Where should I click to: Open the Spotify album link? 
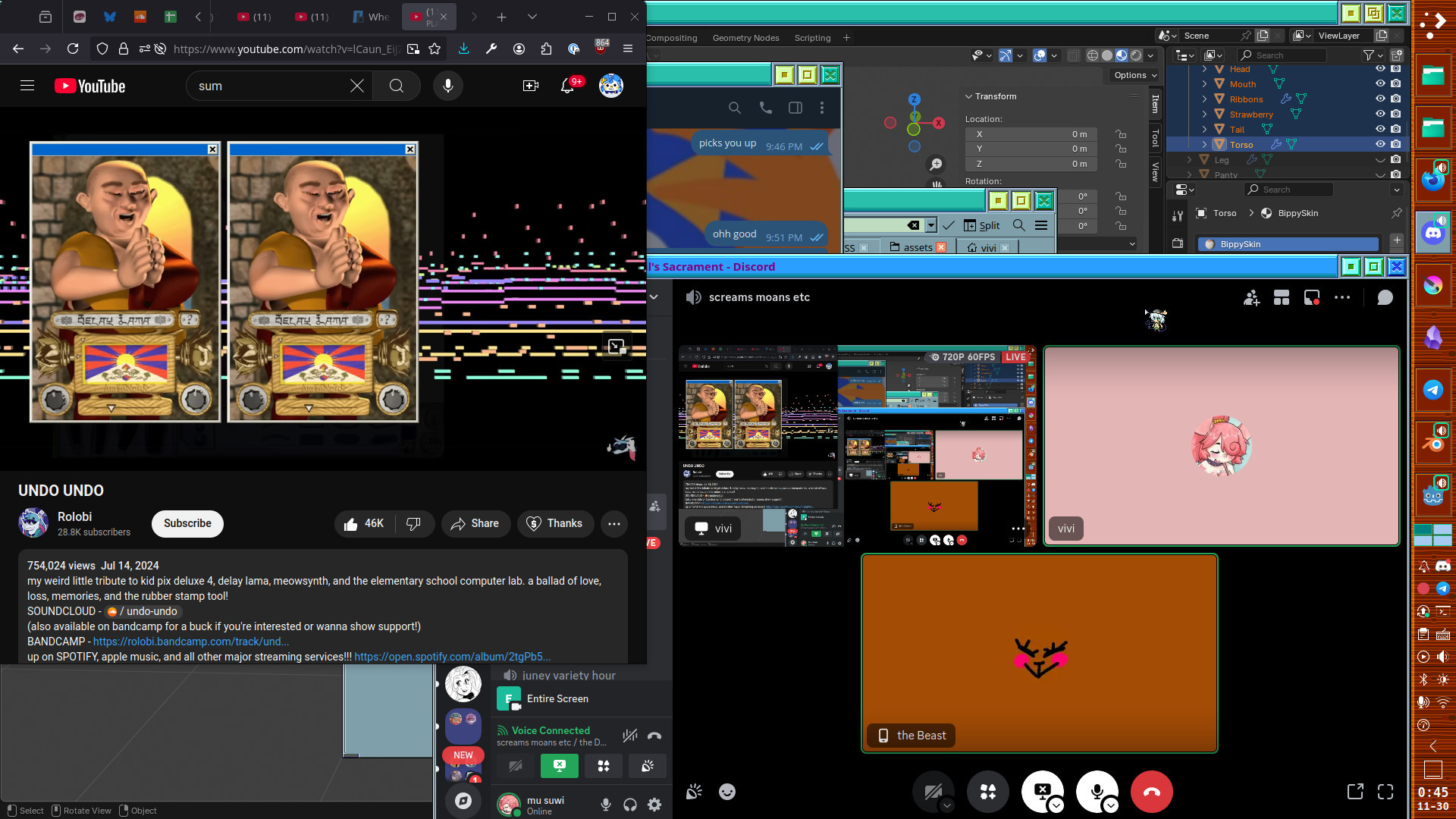coord(453,657)
